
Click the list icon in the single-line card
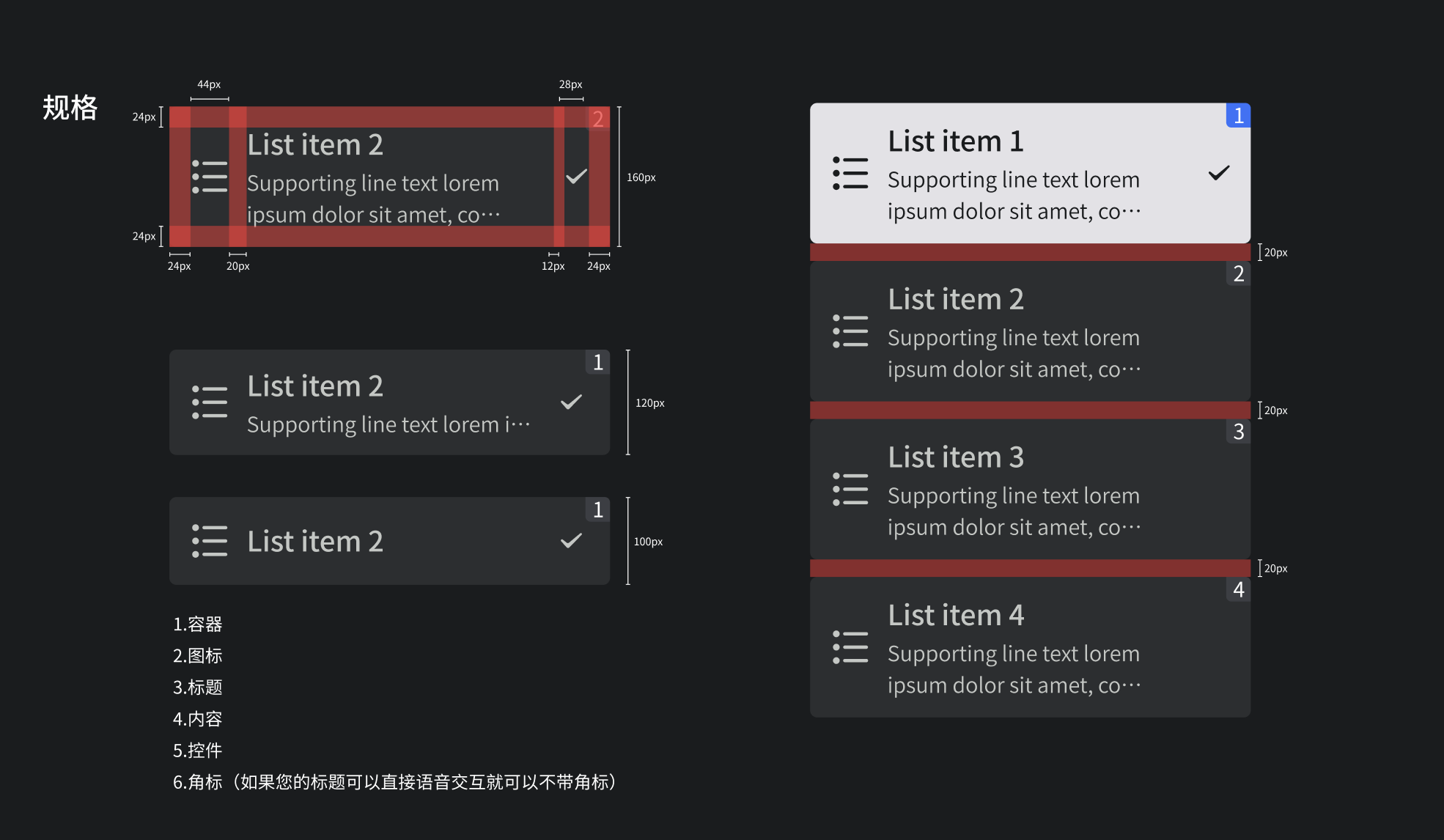pyautogui.click(x=210, y=541)
